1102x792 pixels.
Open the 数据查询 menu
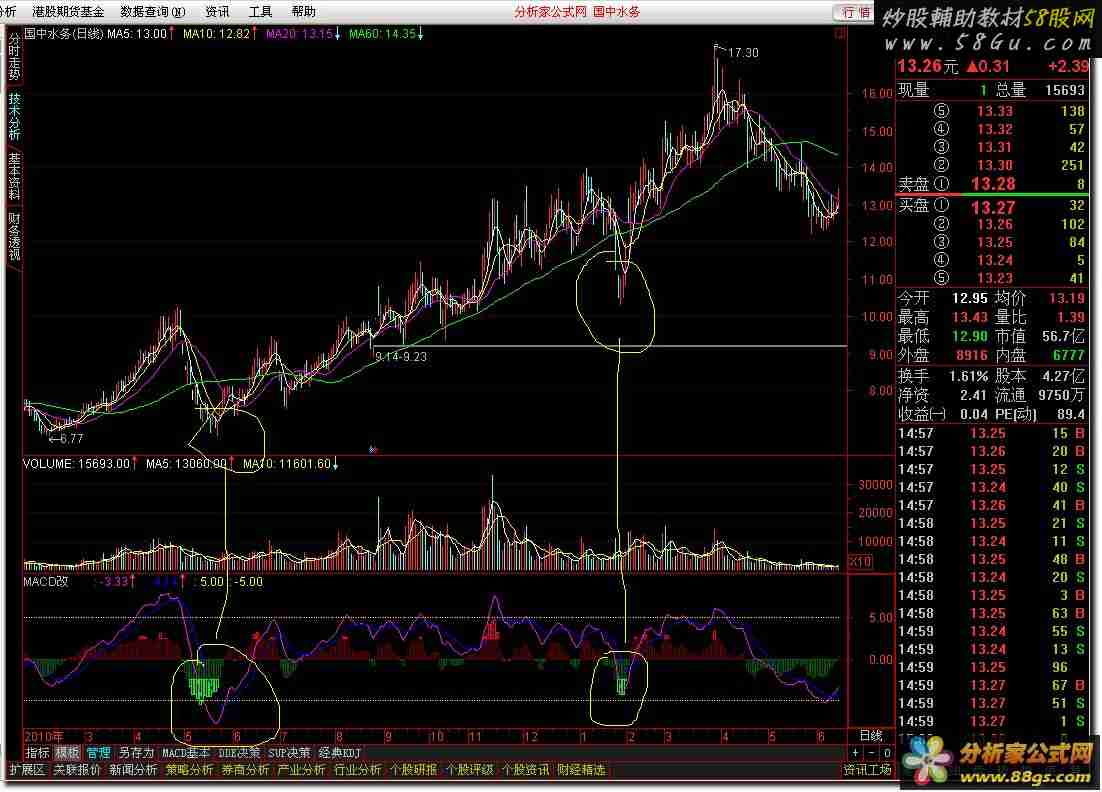click(x=153, y=11)
